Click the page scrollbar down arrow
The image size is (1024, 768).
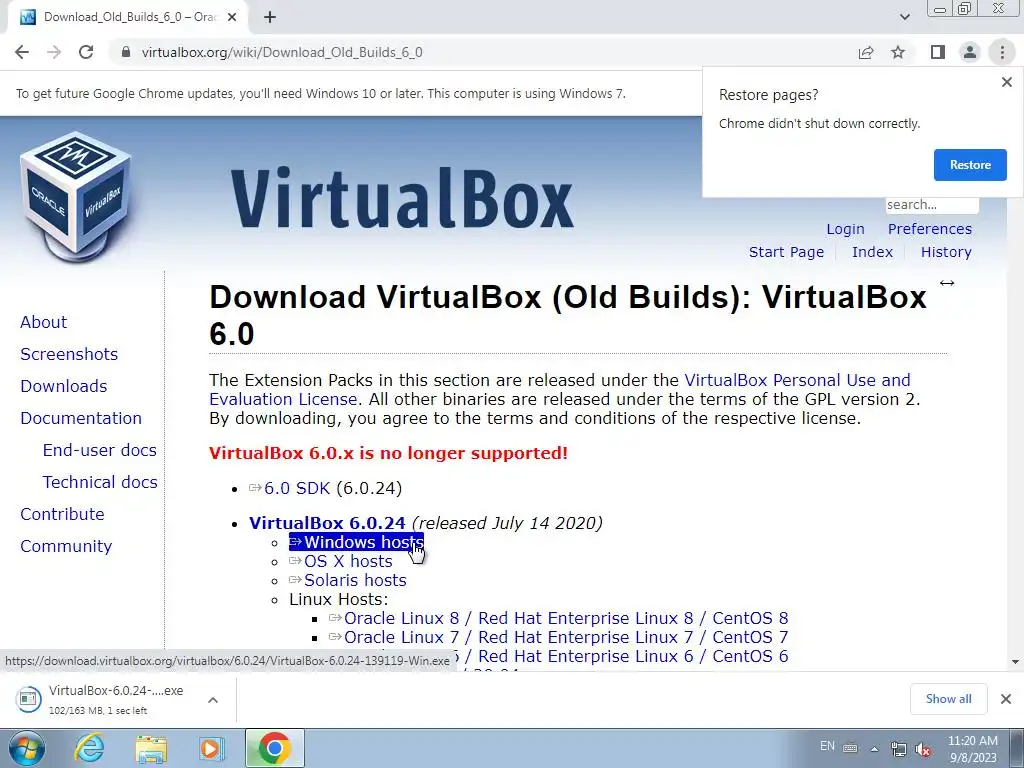pos(1015,662)
